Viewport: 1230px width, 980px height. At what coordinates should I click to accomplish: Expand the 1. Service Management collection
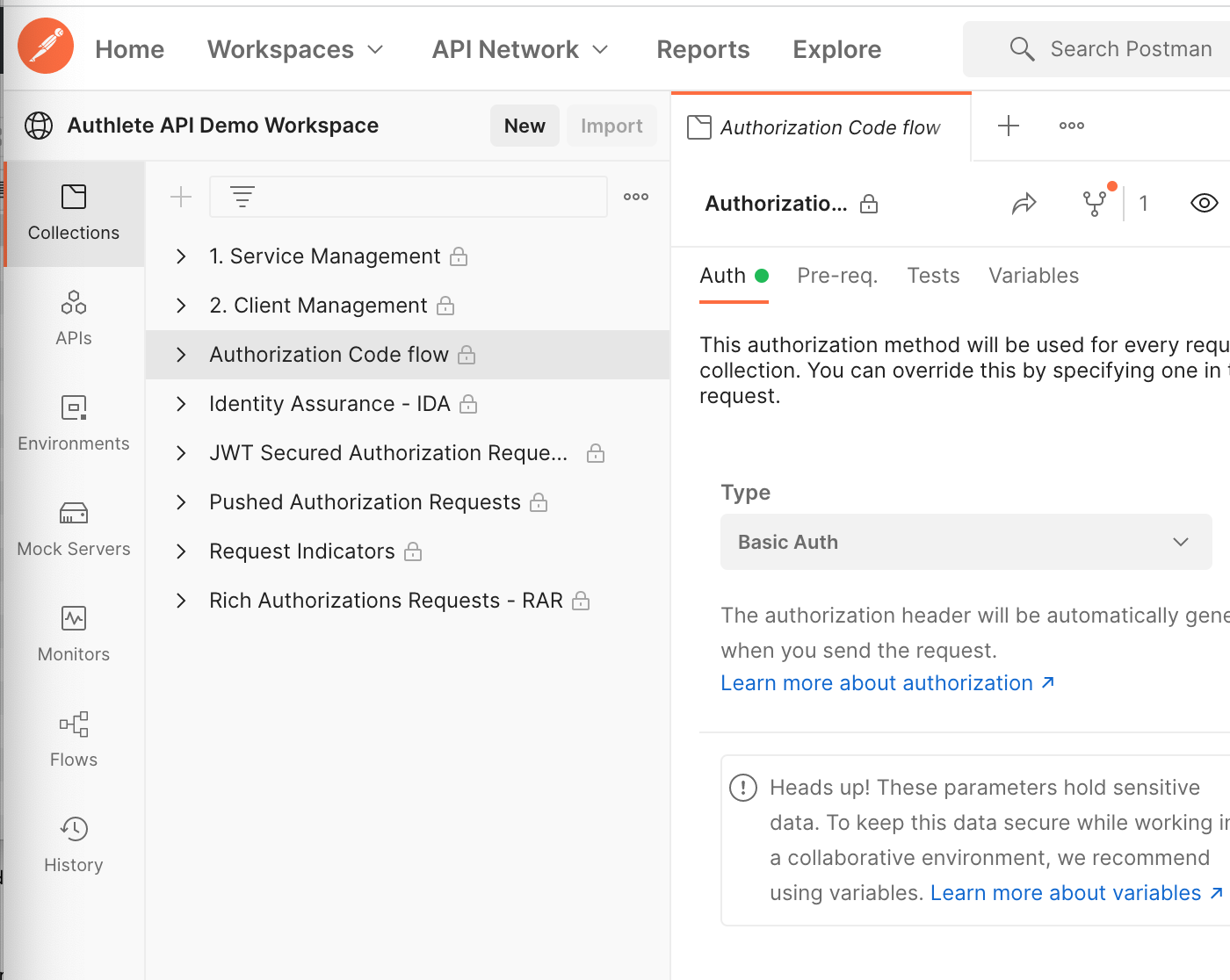click(181, 256)
